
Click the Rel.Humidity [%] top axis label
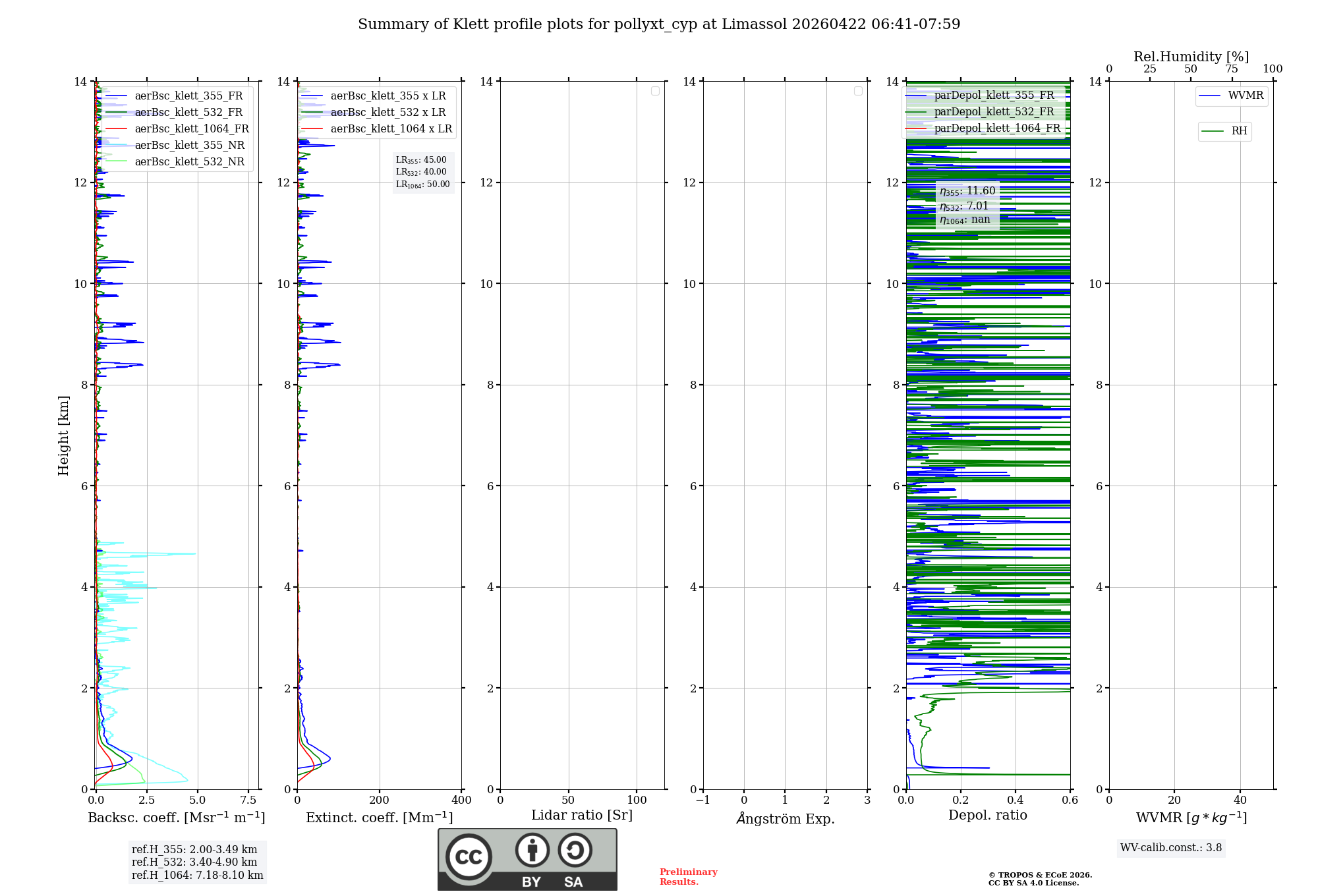click(1191, 57)
